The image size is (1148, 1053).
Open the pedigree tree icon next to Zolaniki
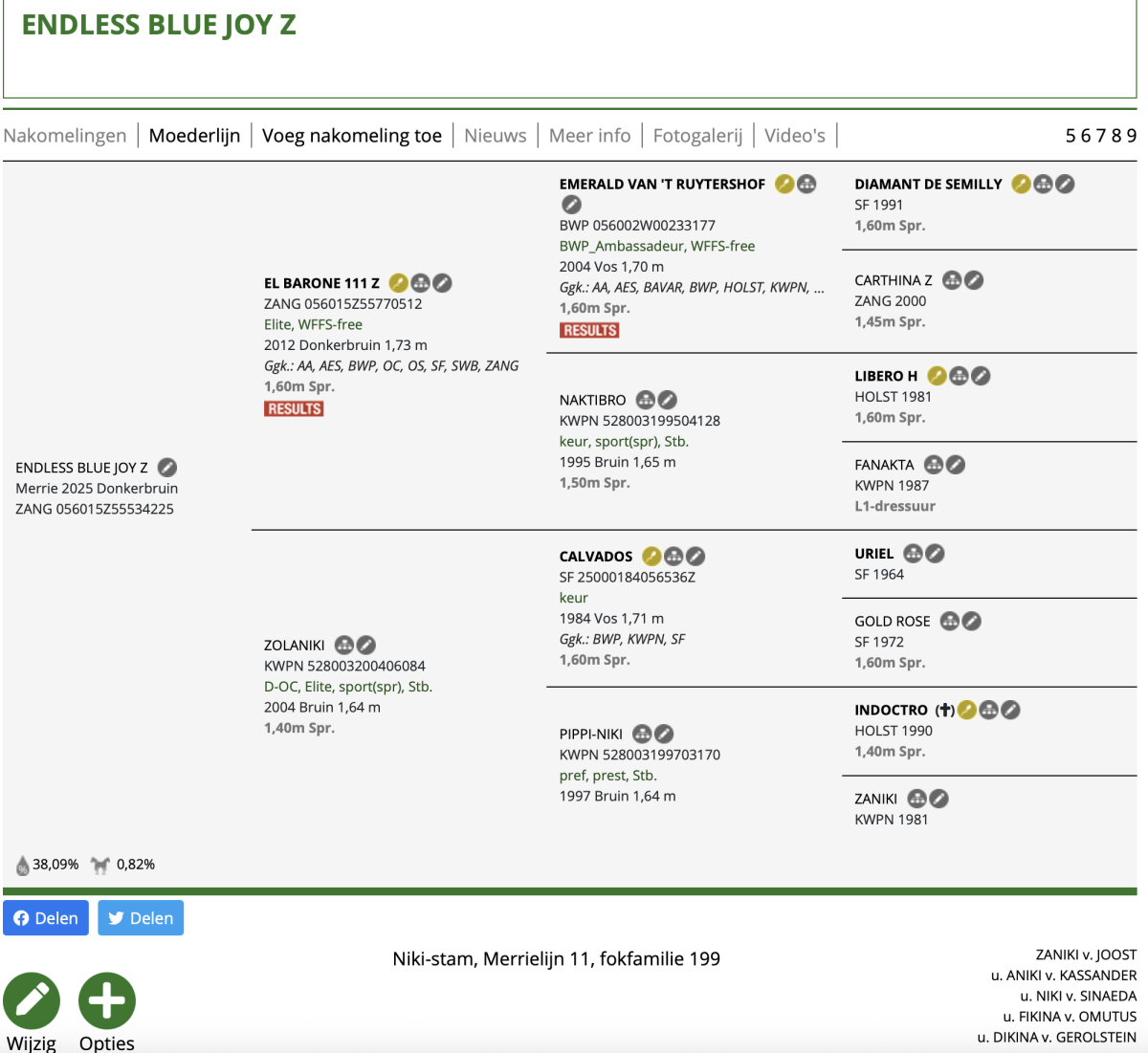pyautogui.click(x=344, y=646)
